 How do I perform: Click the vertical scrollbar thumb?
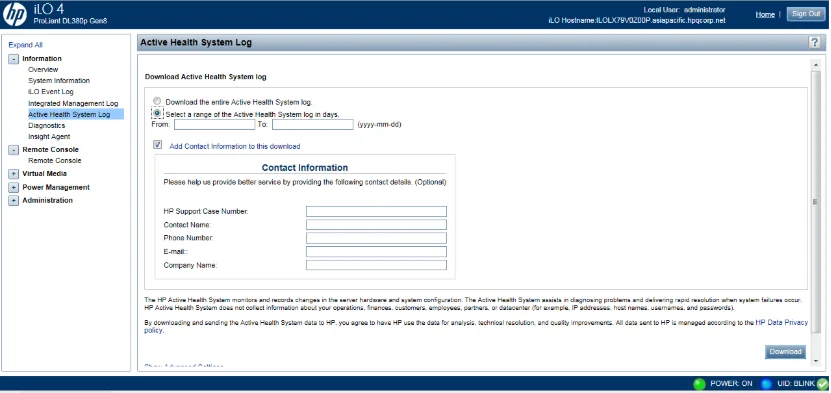pyautogui.click(x=815, y=202)
